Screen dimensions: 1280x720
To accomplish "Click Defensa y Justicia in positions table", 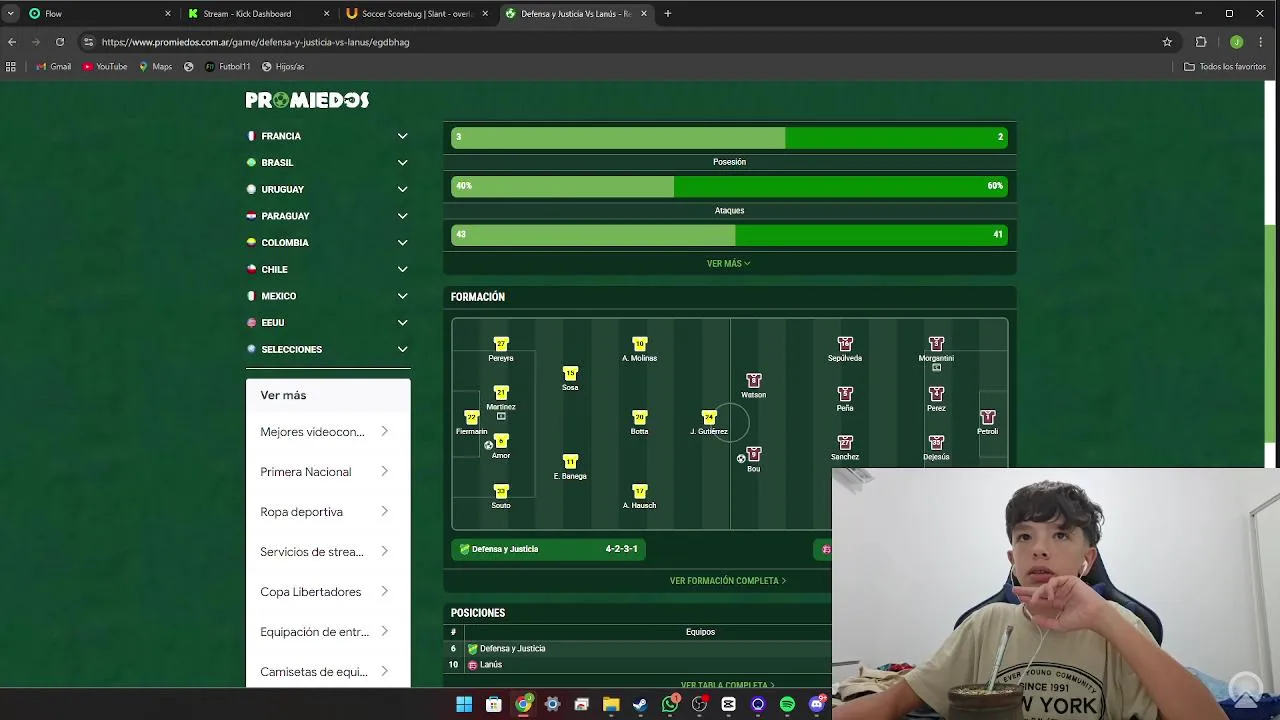I will tap(512, 649).
